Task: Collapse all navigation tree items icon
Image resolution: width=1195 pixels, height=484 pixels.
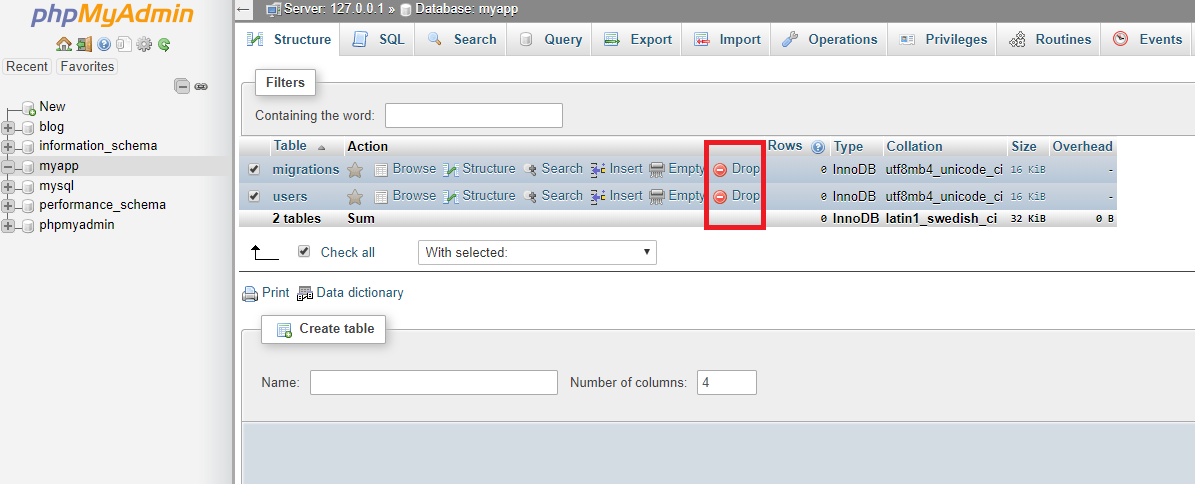Action: [182, 86]
